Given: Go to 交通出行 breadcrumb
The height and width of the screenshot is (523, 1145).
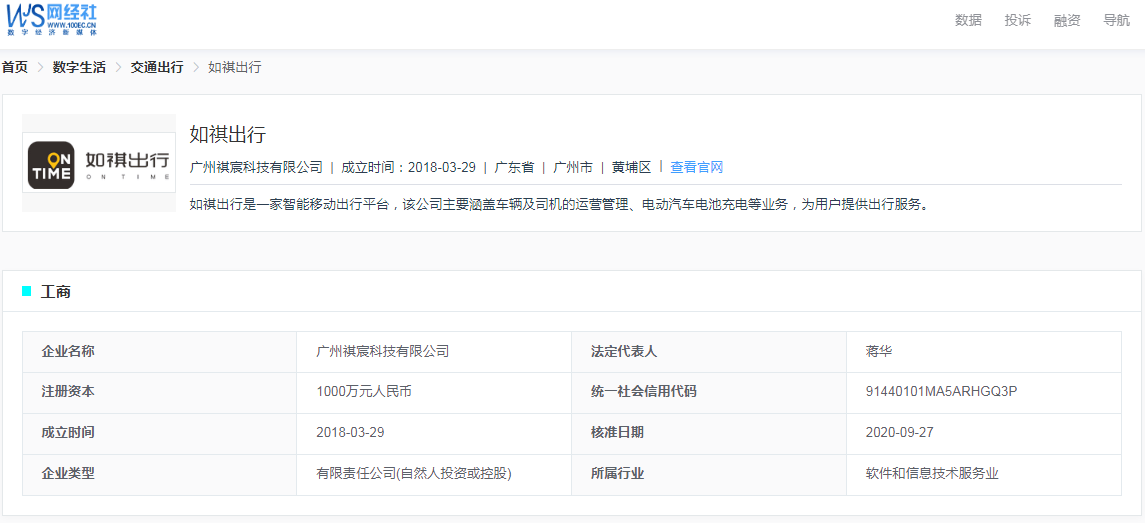Looking at the screenshot, I should click(157, 67).
